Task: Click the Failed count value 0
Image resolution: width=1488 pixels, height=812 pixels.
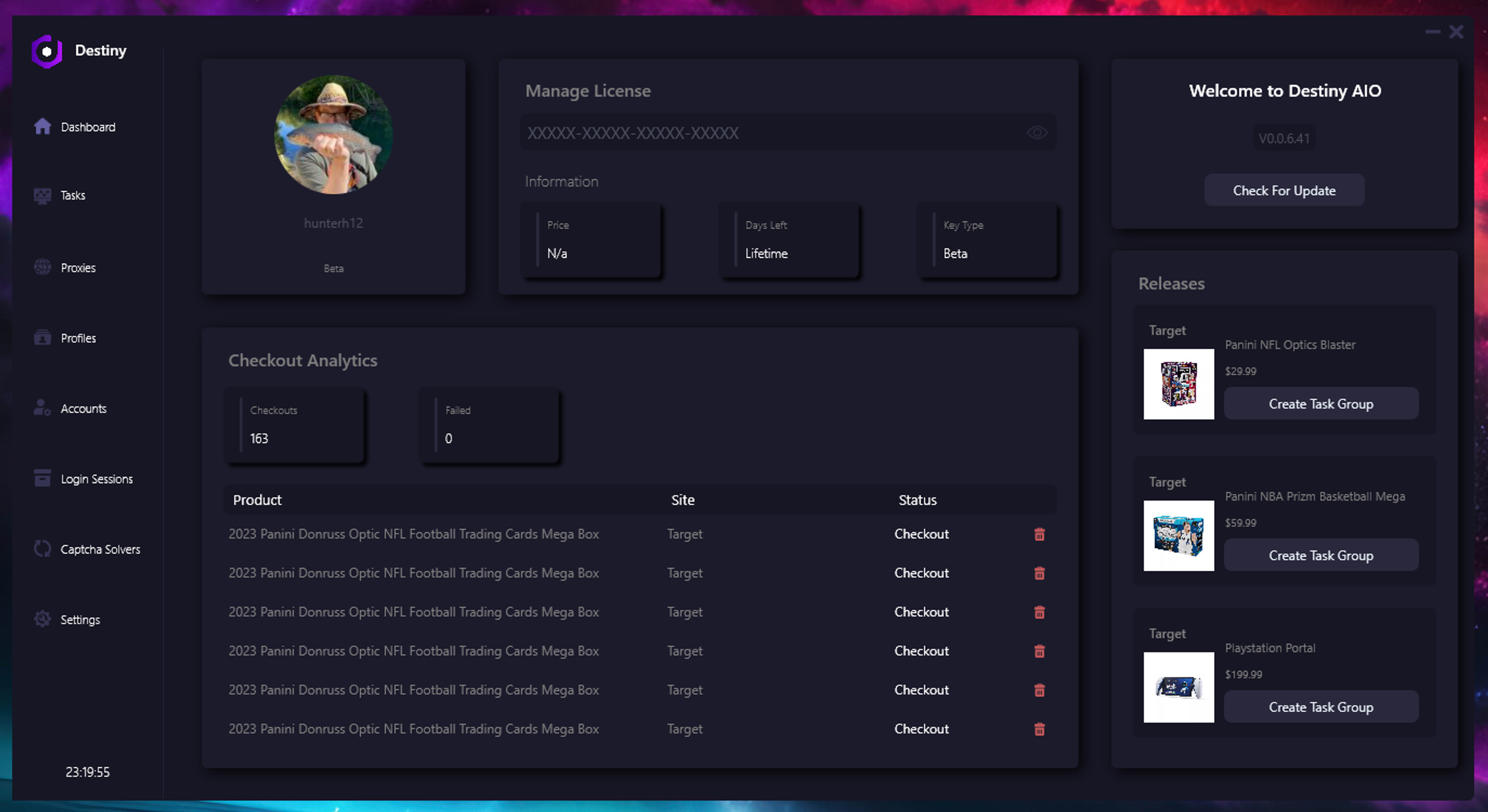Action: 448,438
